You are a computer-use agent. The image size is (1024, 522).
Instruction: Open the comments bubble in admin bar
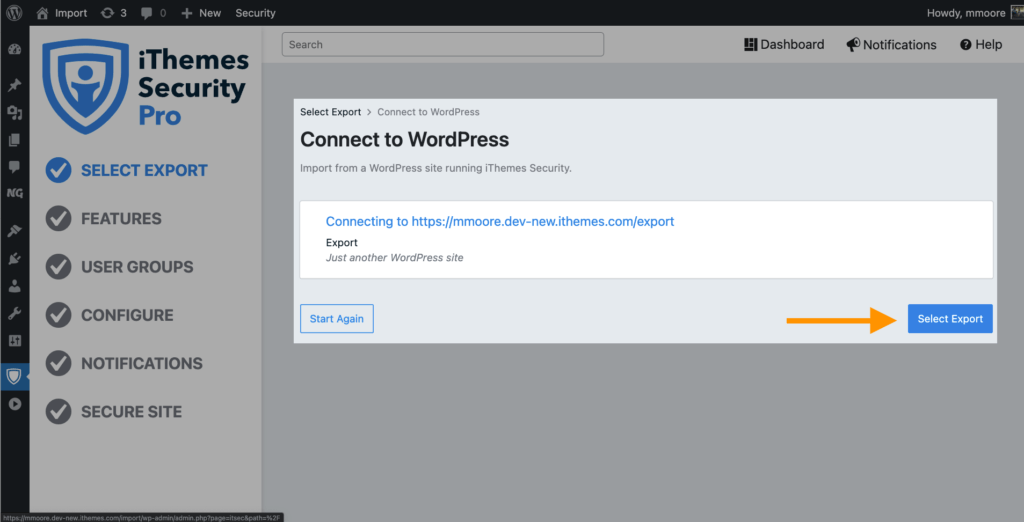[x=153, y=12]
